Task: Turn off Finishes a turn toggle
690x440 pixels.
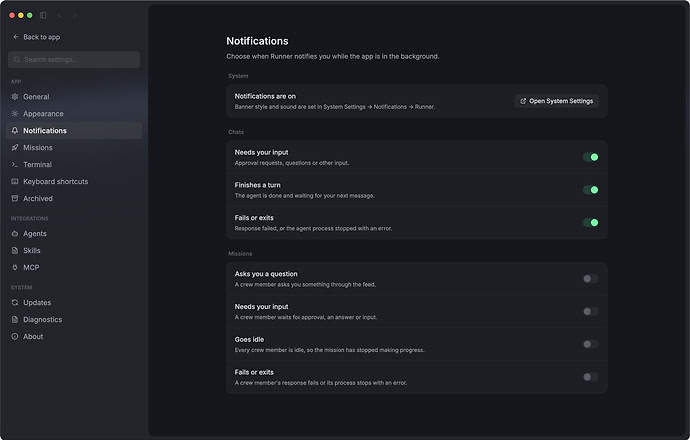Action: [591, 190]
